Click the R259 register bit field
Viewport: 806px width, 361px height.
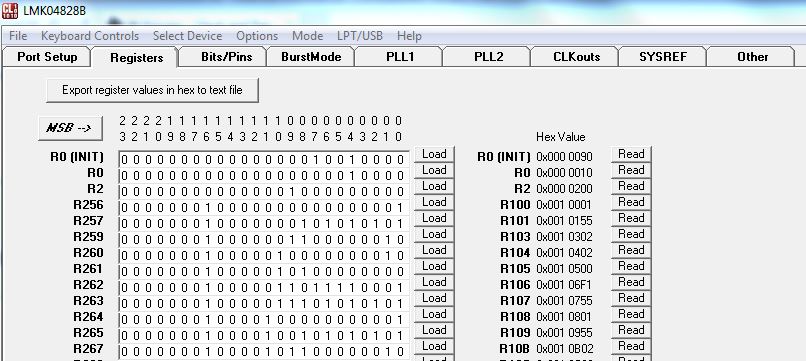click(264, 239)
